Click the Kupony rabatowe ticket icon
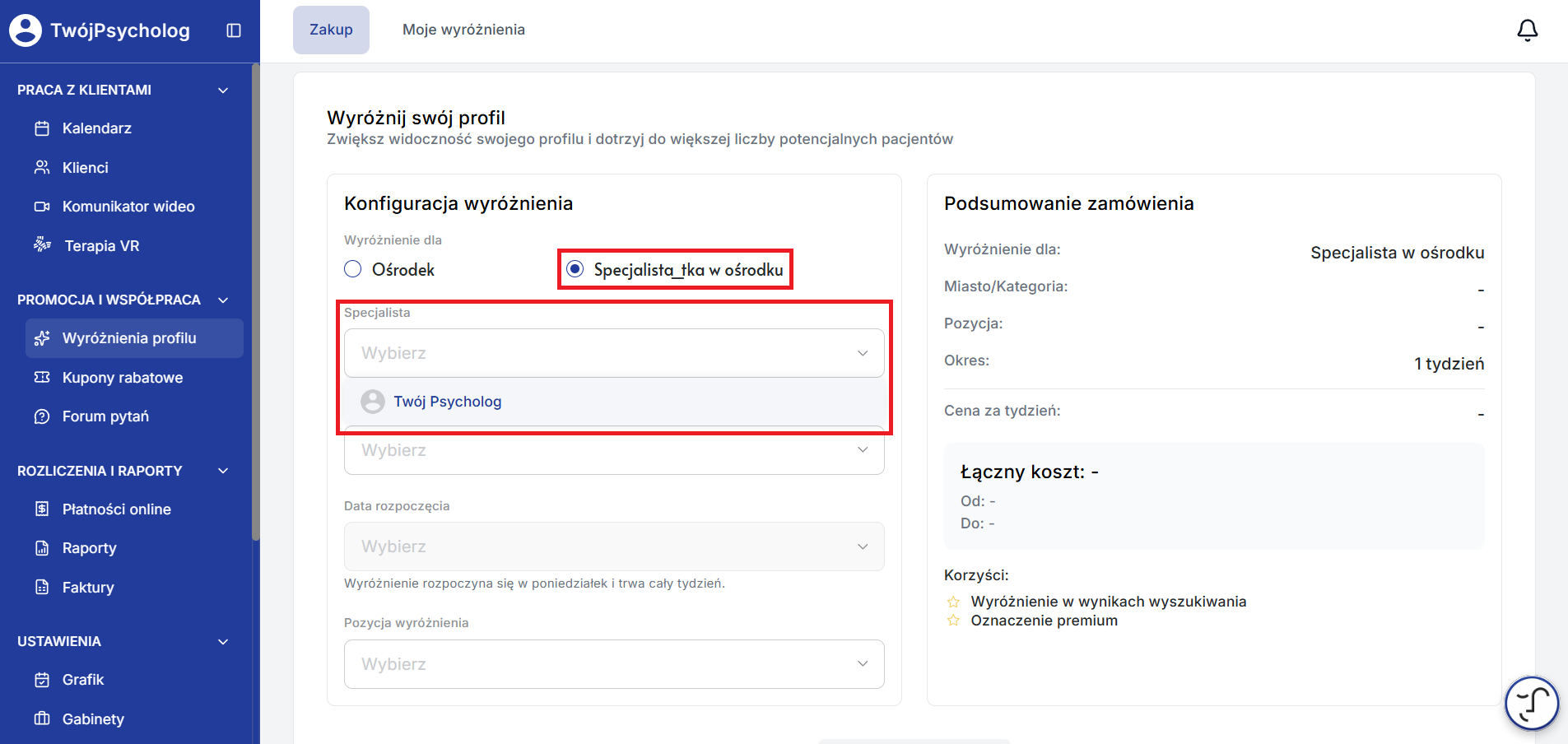Image resolution: width=1568 pixels, height=744 pixels. (x=42, y=378)
